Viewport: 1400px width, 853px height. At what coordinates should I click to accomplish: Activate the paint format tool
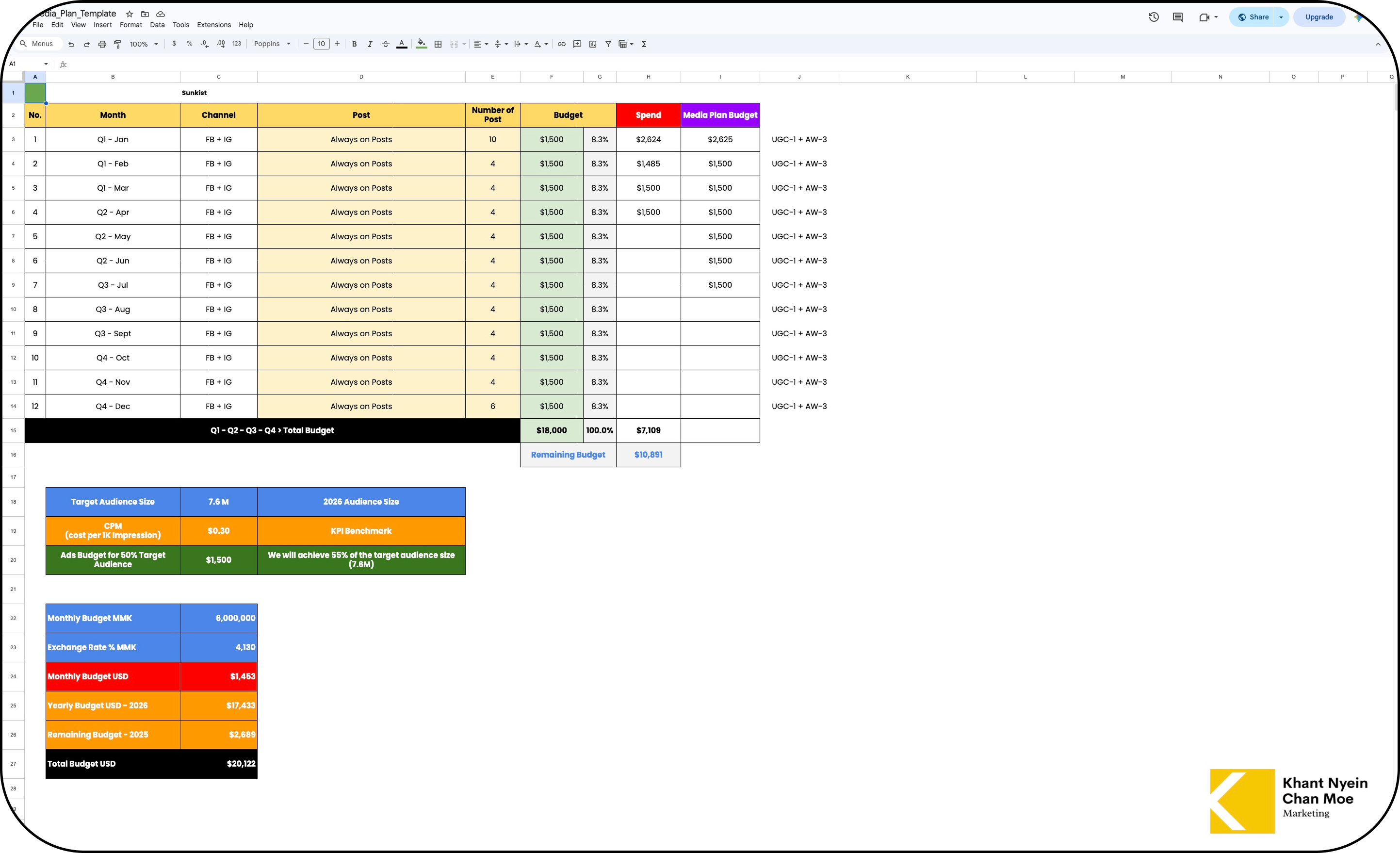click(x=117, y=44)
